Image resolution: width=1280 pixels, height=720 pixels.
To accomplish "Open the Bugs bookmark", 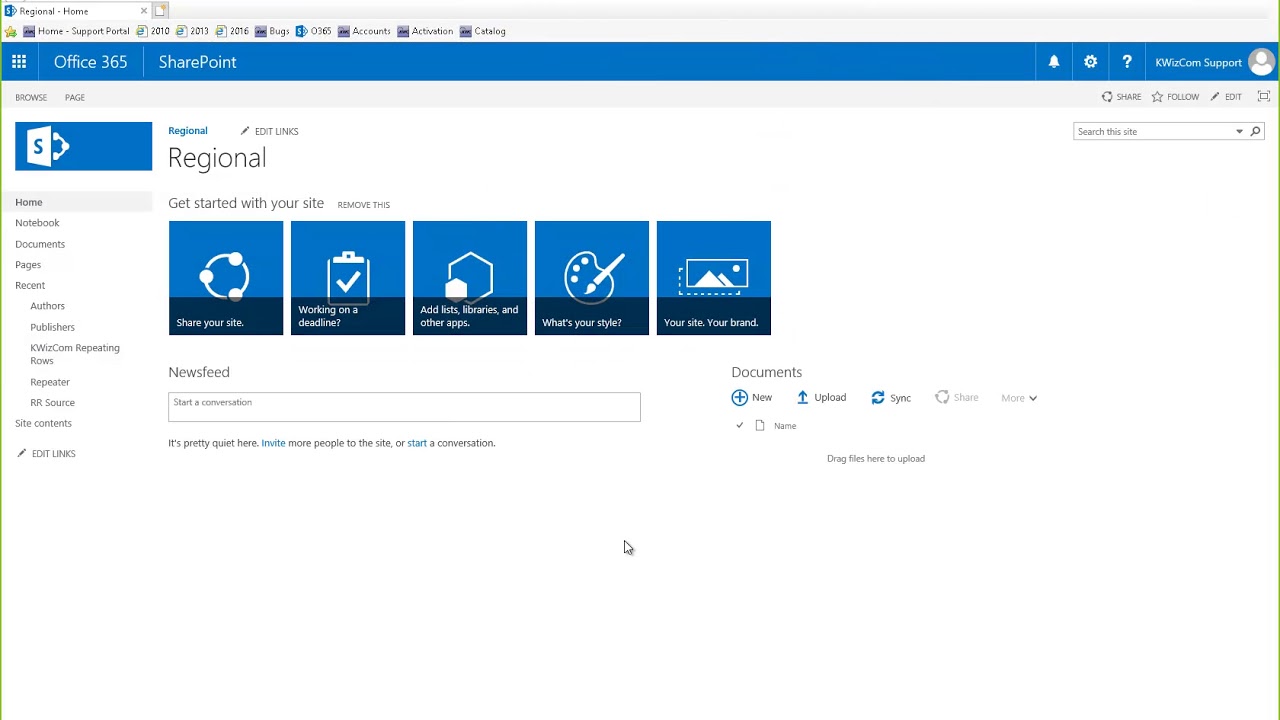I will click(x=272, y=31).
